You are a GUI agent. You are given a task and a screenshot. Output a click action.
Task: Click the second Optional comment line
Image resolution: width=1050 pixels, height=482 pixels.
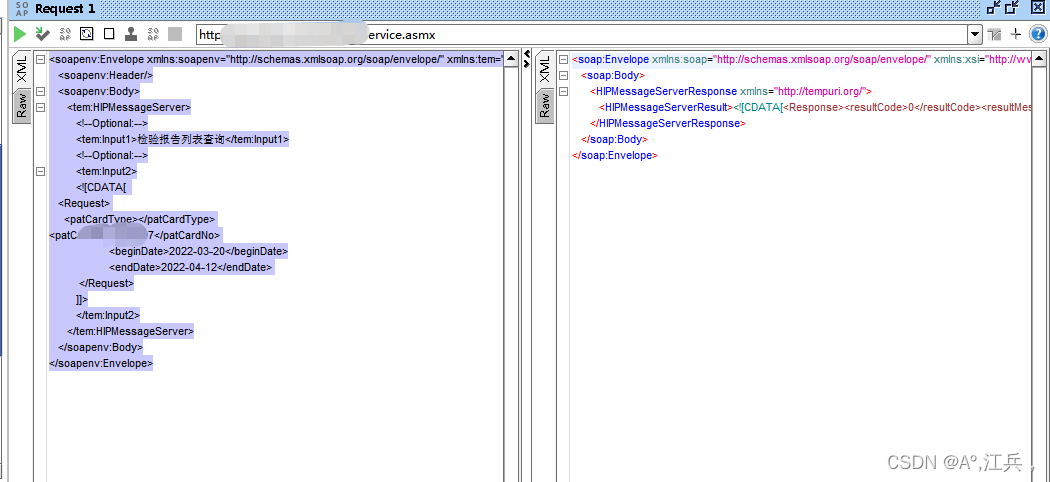(x=112, y=155)
